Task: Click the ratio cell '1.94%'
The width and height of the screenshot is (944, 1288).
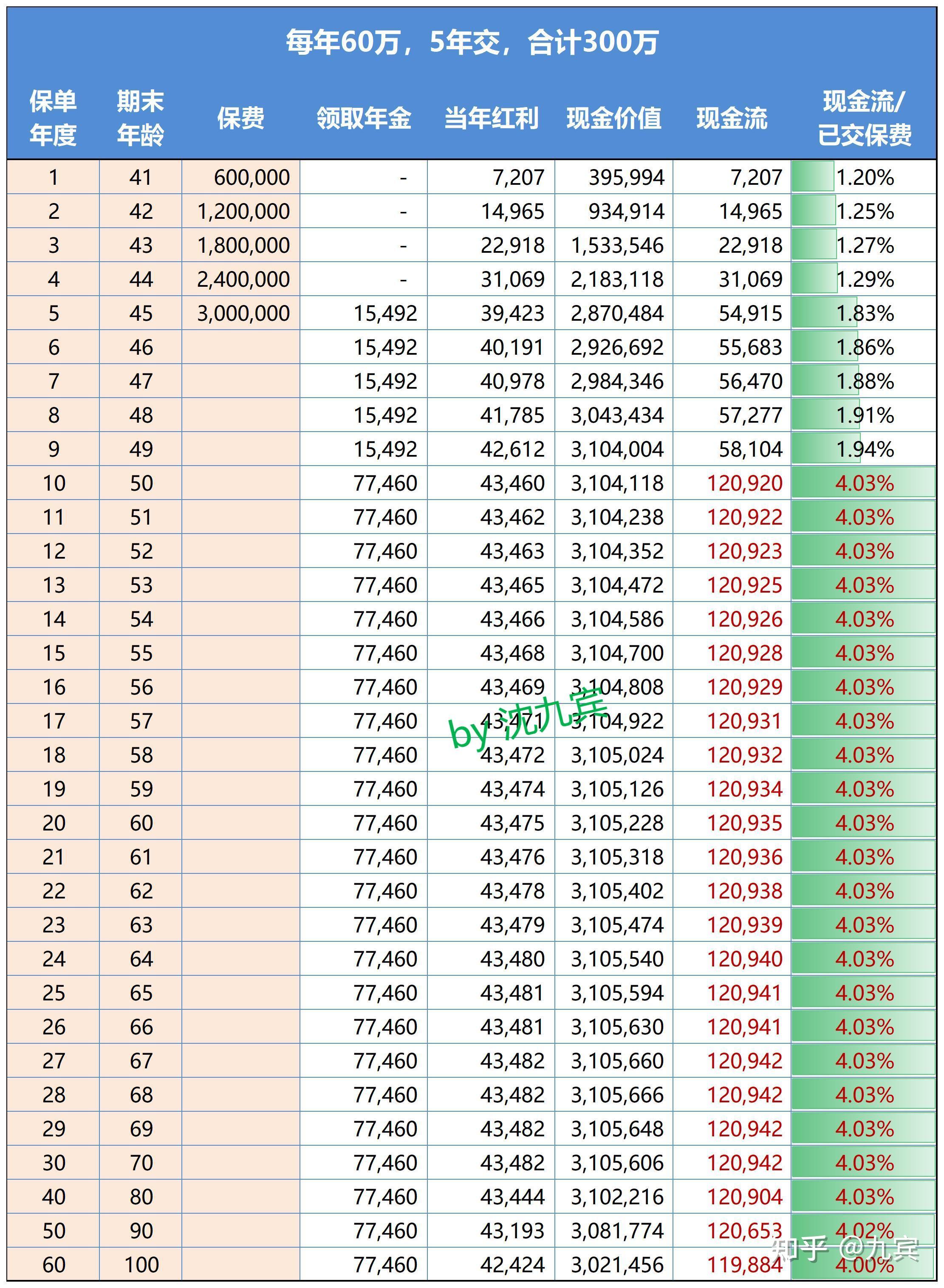Action: tap(865, 449)
